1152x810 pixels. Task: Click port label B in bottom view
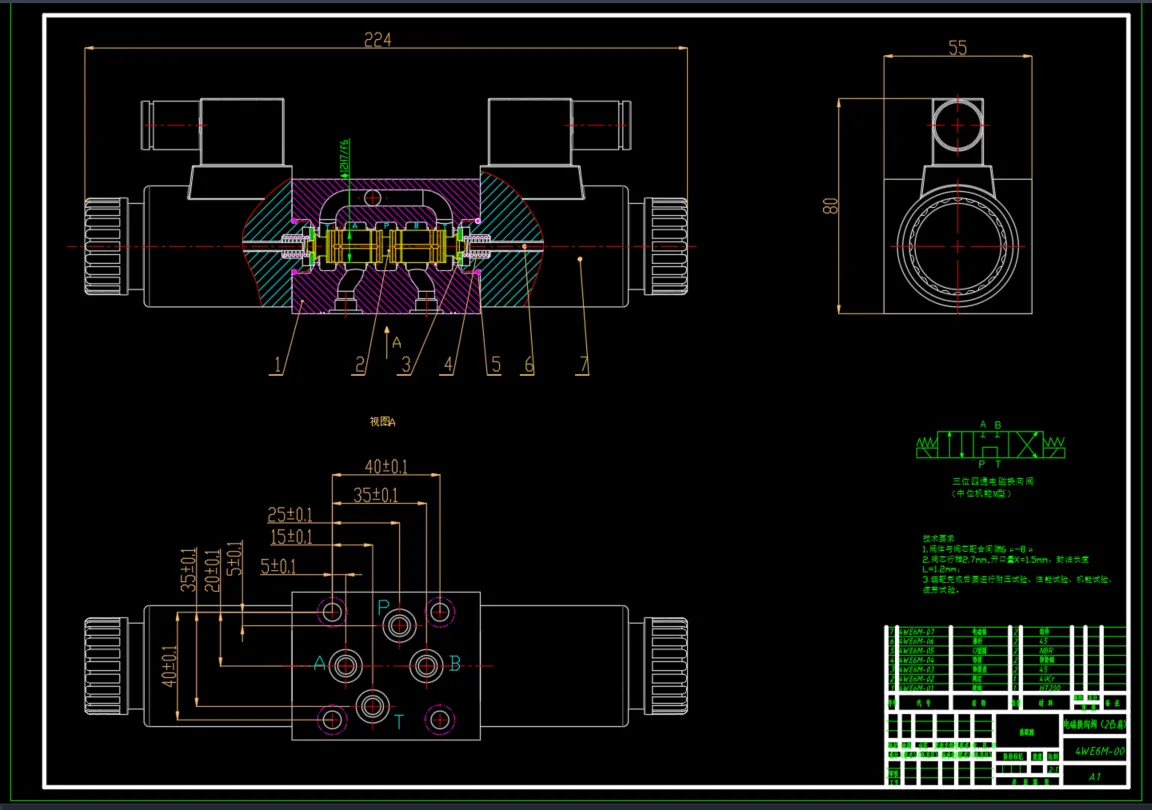[x=455, y=664]
